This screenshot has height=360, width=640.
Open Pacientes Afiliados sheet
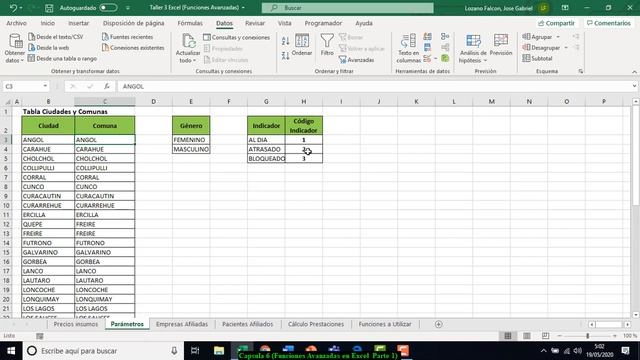247,324
